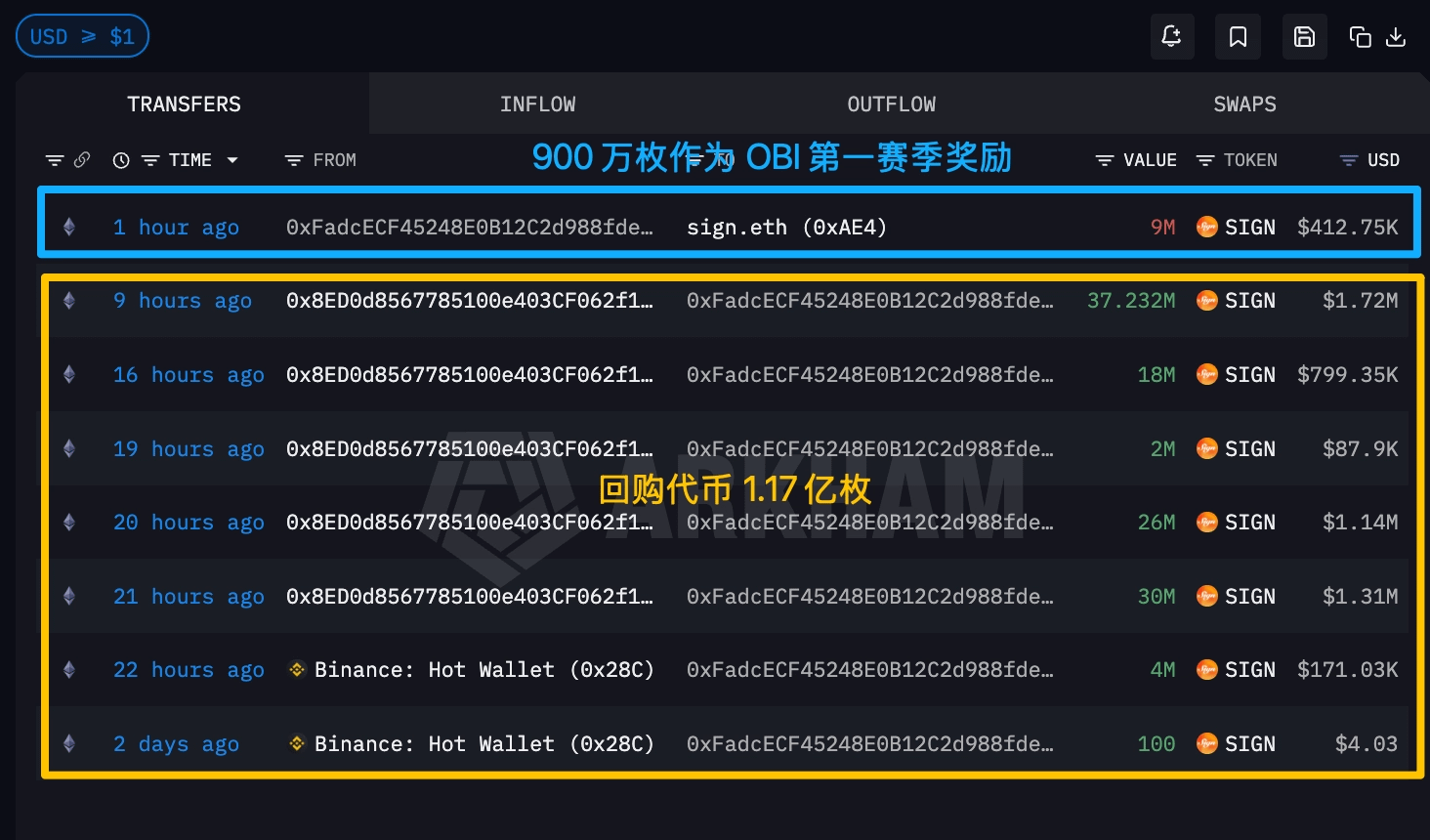Click the Ethereum icon on the 2 days ago row
The image size is (1430, 840).
(x=69, y=743)
